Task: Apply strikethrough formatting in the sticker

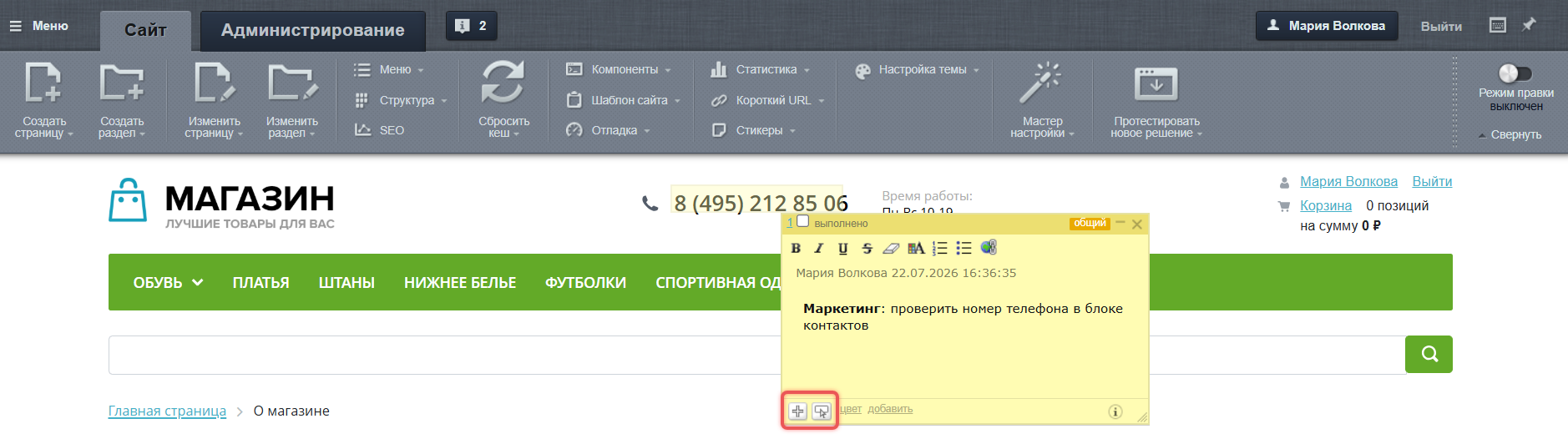Action: [x=867, y=248]
